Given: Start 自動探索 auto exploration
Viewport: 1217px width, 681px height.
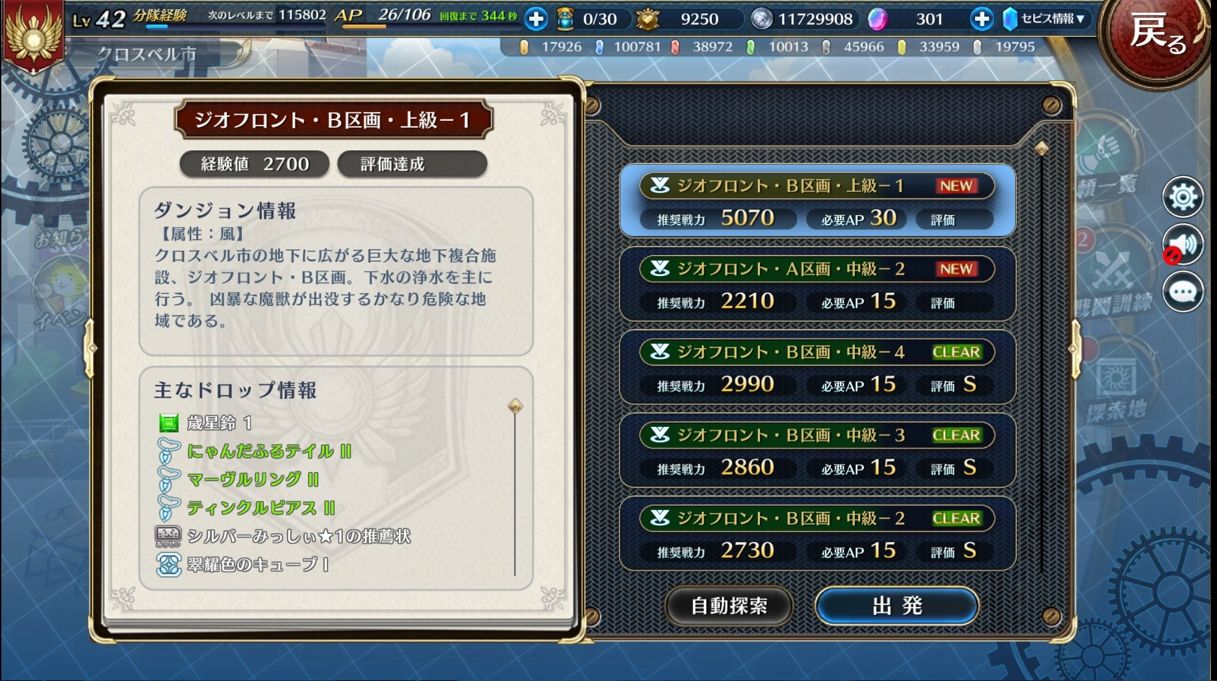Looking at the screenshot, I should 729,606.
